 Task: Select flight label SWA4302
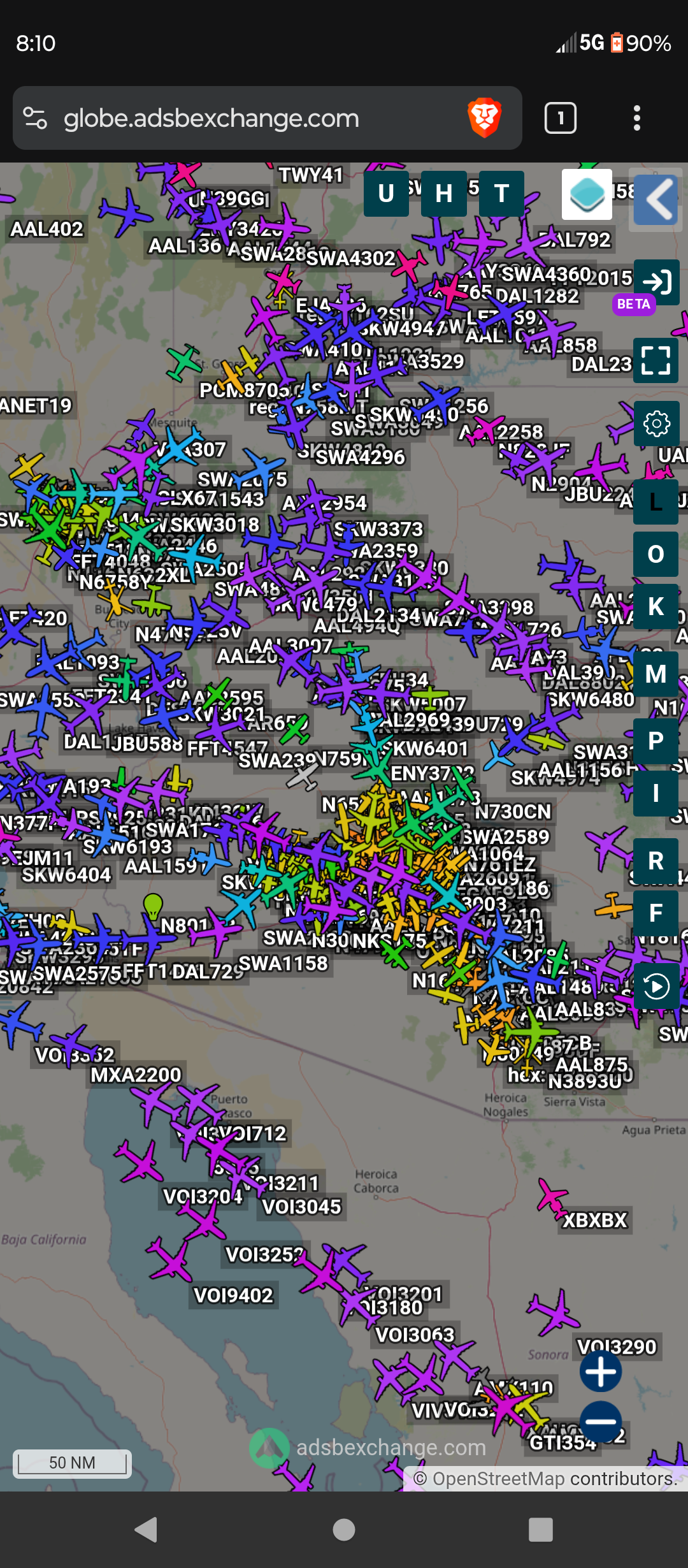click(x=351, y=258)
